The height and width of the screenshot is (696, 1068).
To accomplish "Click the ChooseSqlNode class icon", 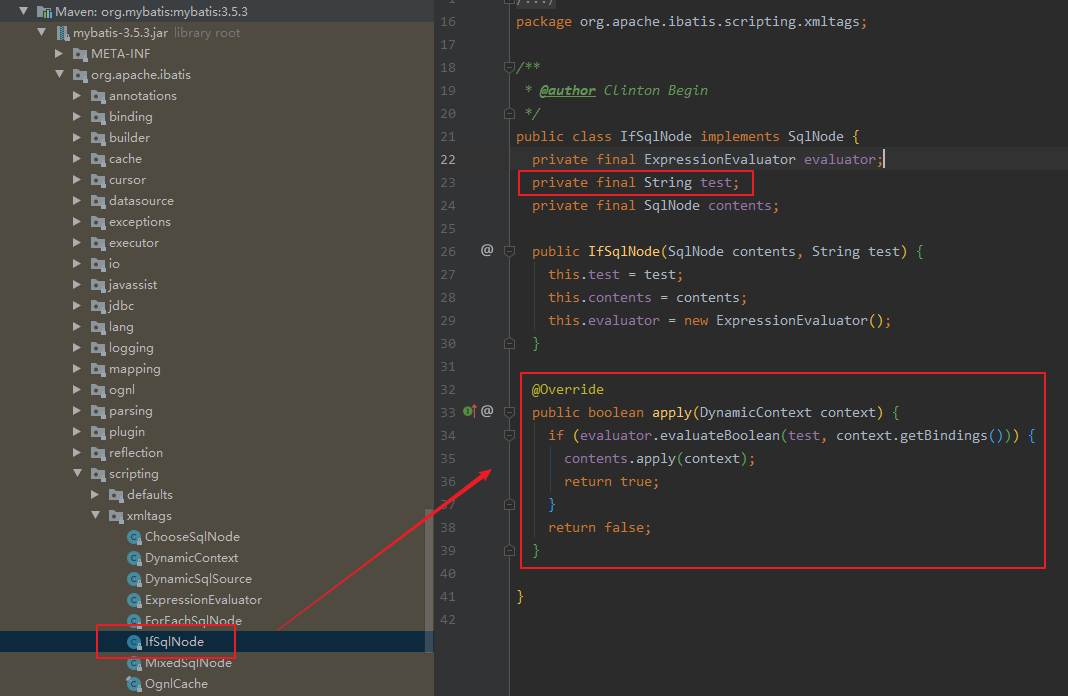I will coord(134,537).
